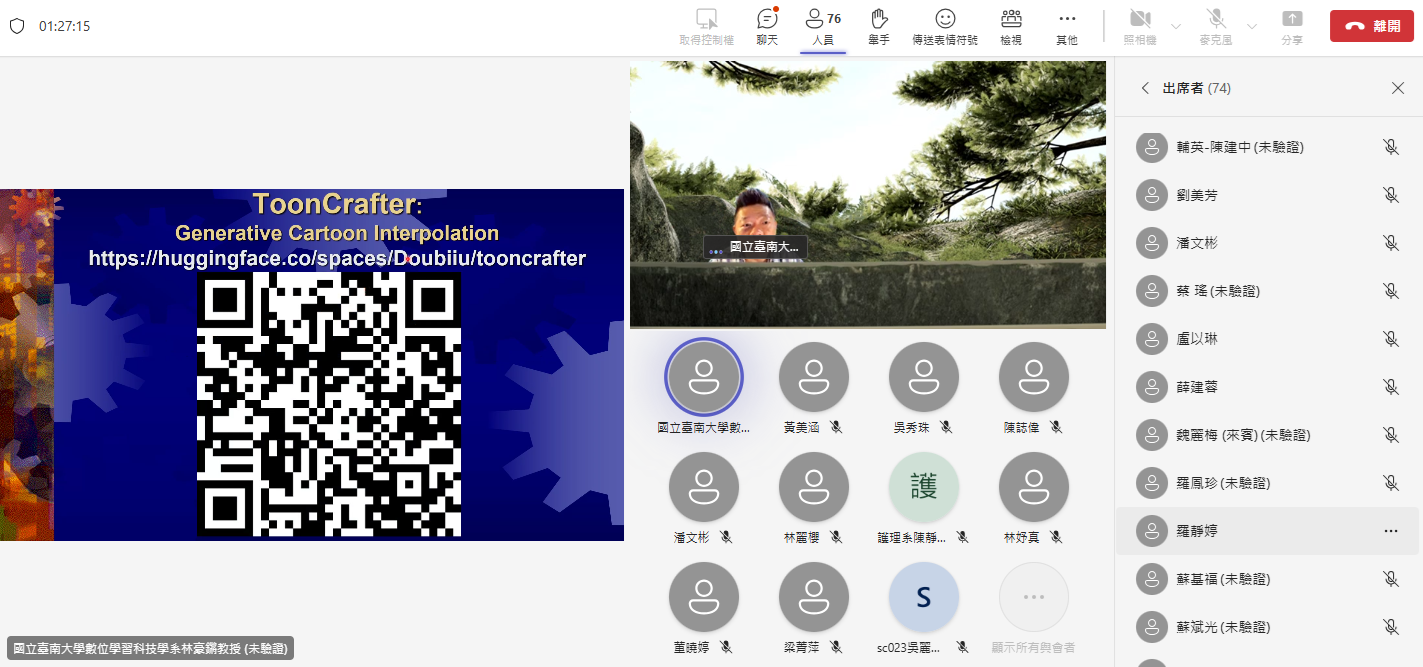Click the avatar icon beside 蘇基福
The width and height of the screenshot is (1423, 667).
[x=1152, y=579]
